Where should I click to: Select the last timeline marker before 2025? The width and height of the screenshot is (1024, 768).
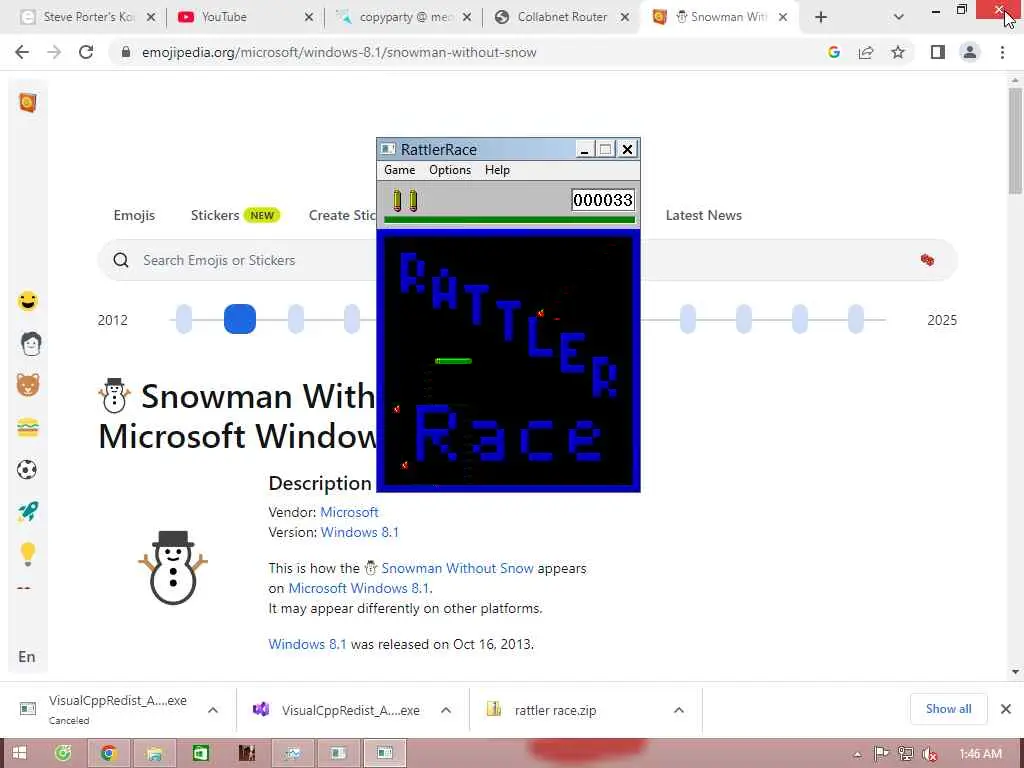[856, 319]
